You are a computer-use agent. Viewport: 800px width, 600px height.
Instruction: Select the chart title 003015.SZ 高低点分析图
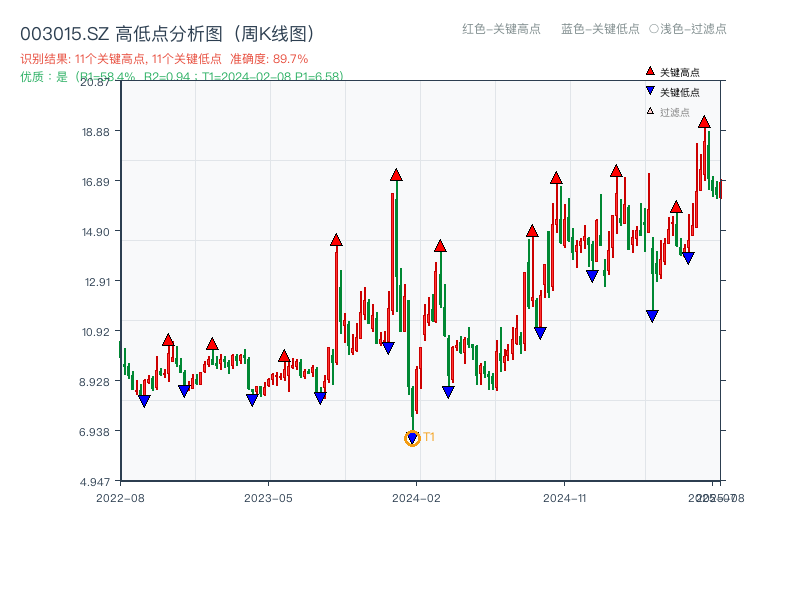tap(120, 31)
